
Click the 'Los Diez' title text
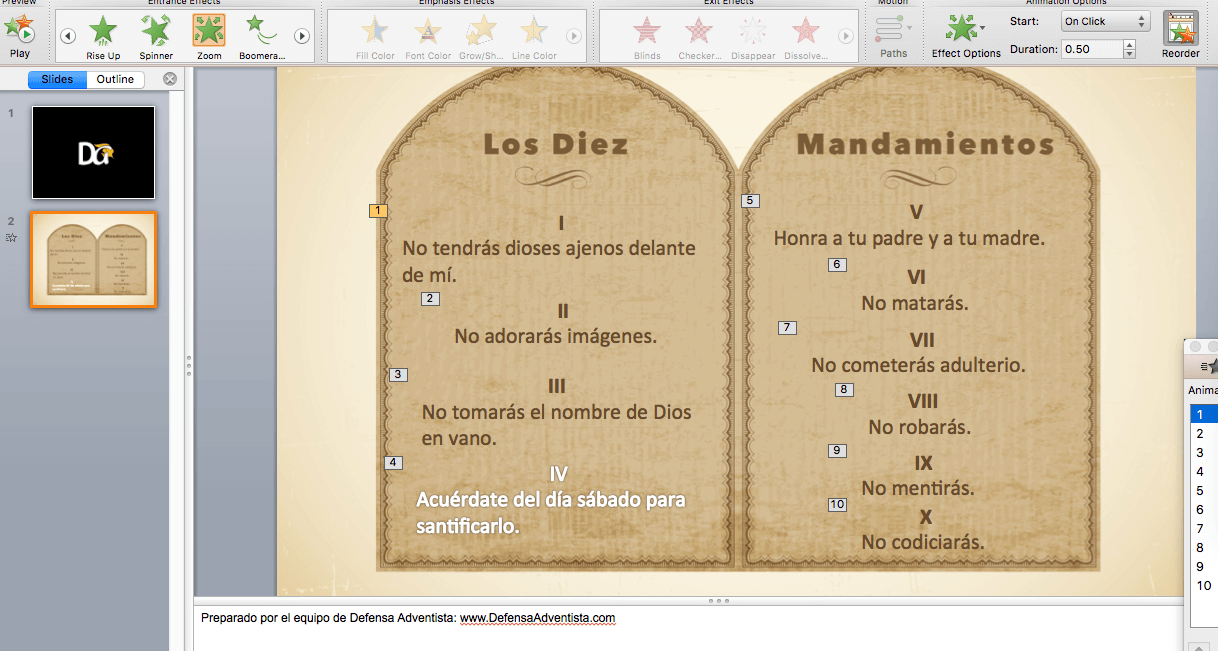click(556, 144)
